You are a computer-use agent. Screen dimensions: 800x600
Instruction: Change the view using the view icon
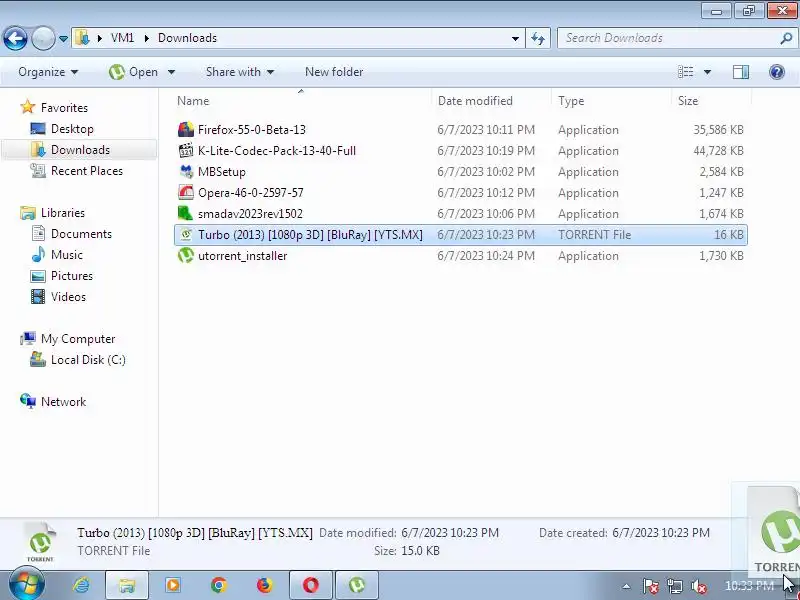[685, 72]
